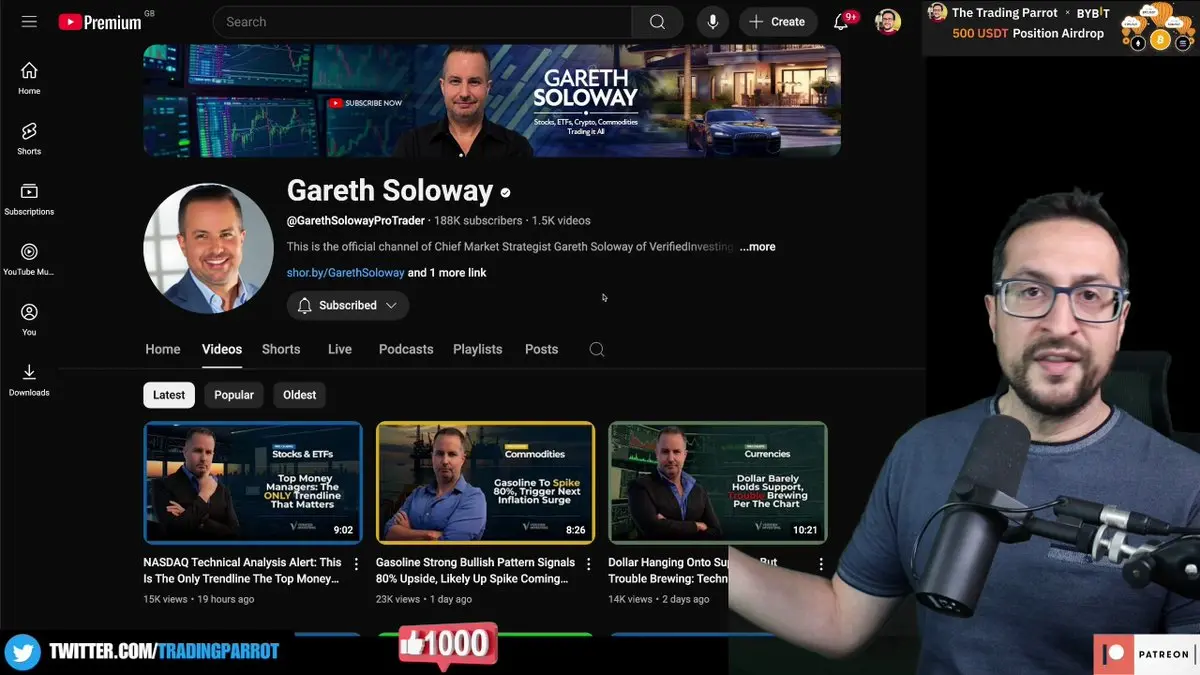Open Currencies dollar video thumbnail
This screenshot has height=675, width=1200.
pyautogui.click(x=718, y=482)
